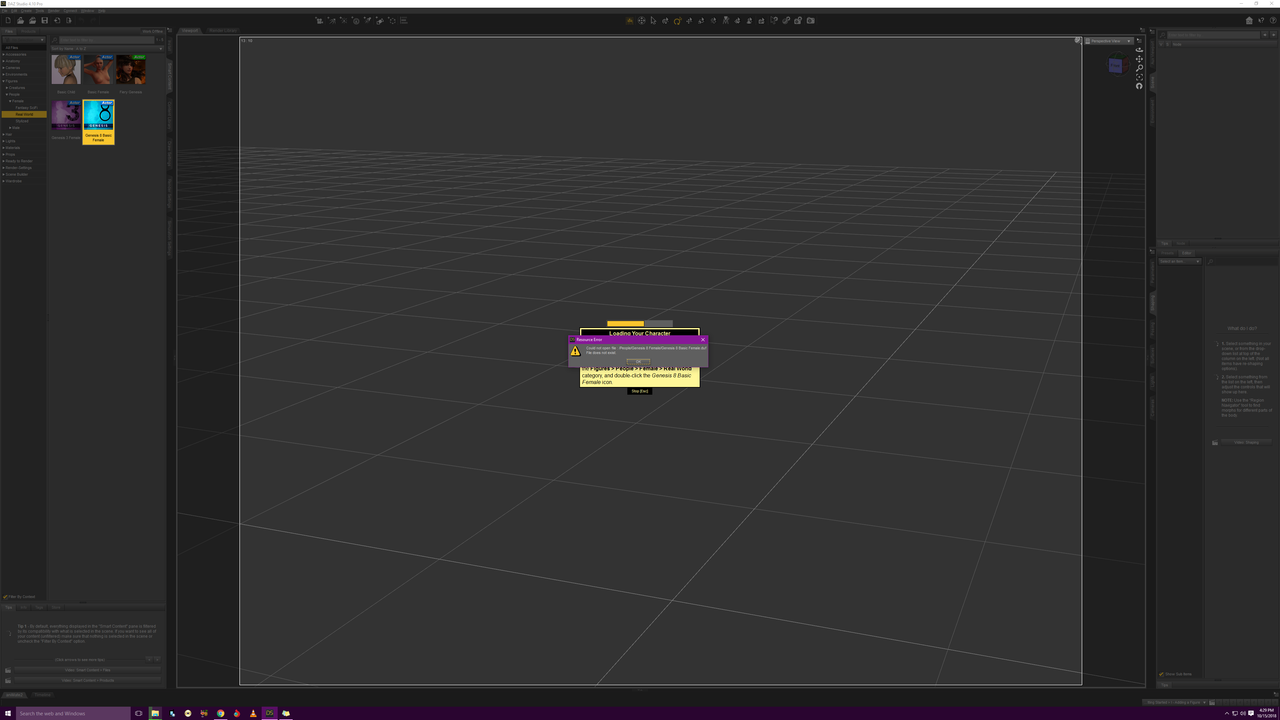
Task: Select All Files in category list
Action: point(24,47)
